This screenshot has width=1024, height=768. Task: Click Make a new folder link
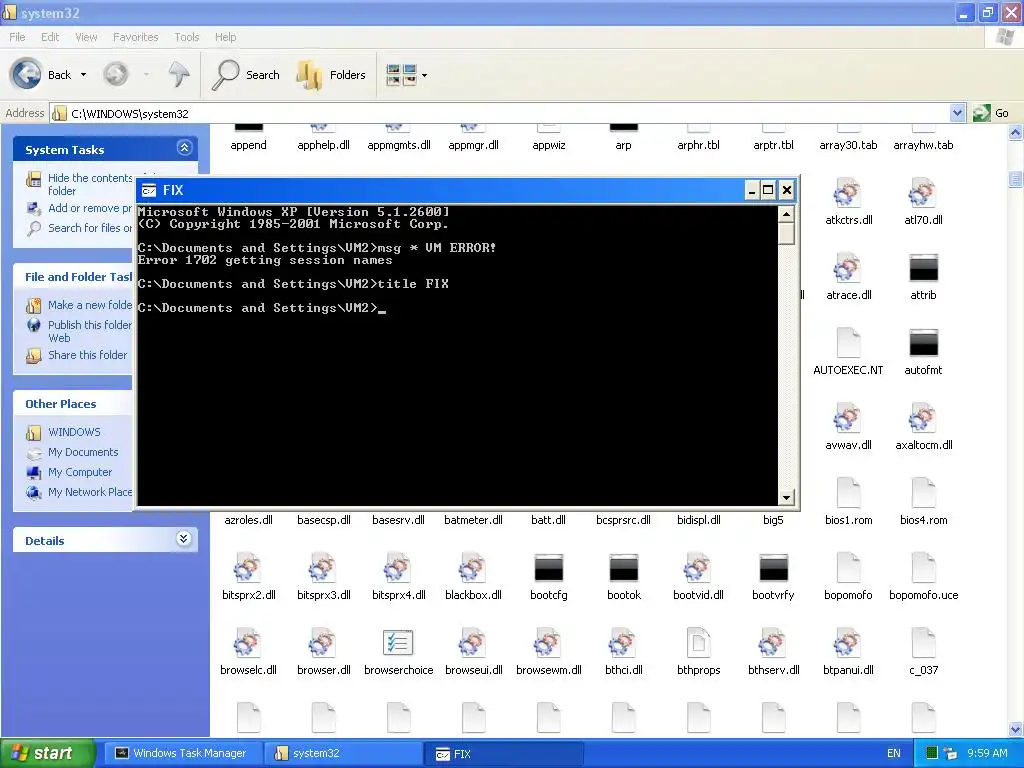(90, 305)
